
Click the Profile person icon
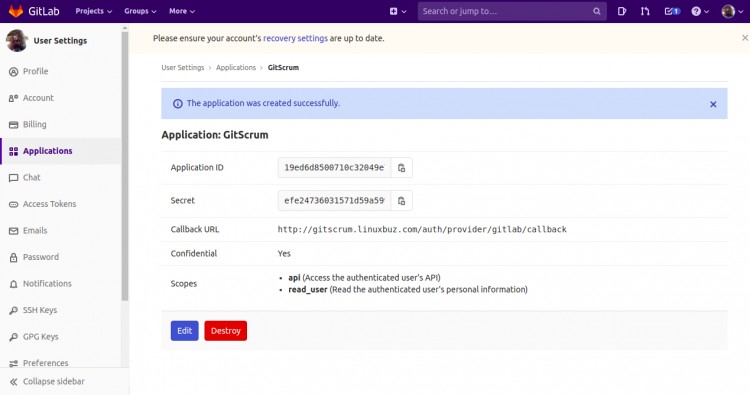pos(13,72)
